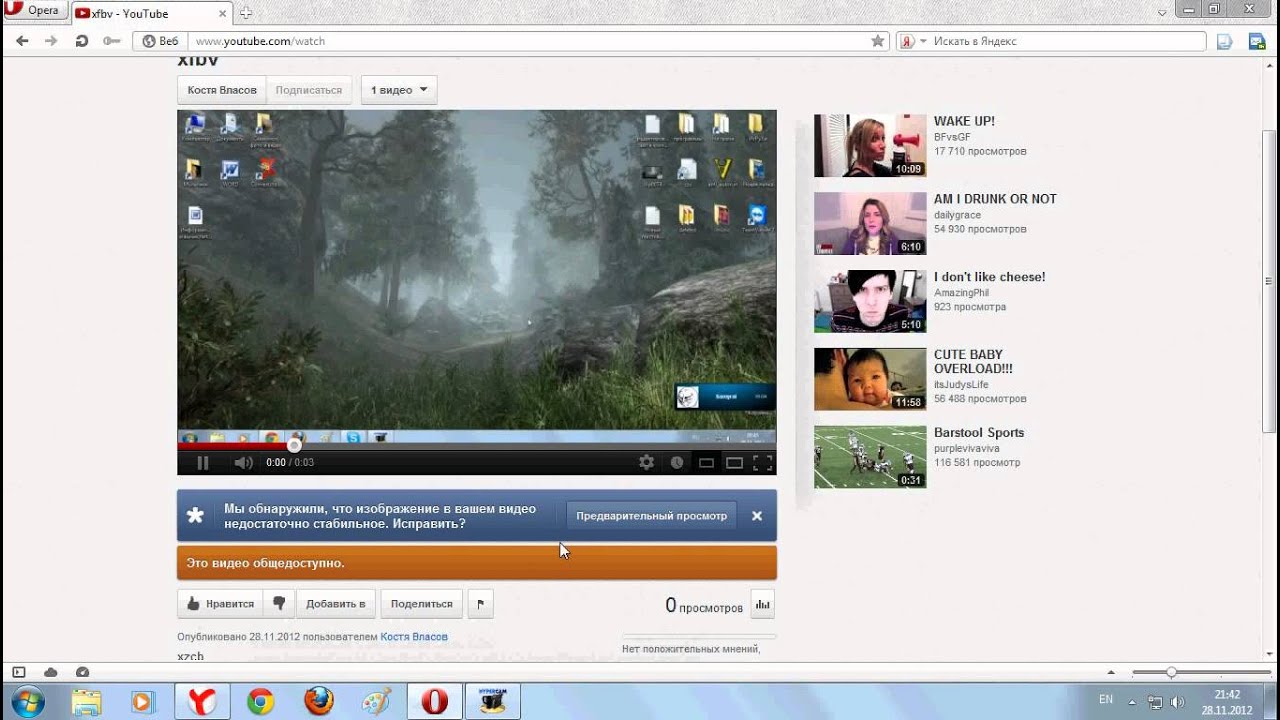Enter fullscreen video mode

(762, 462)
